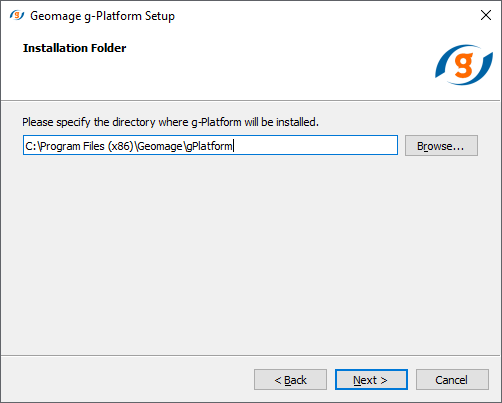
Task: Open the Browse... folder dialog
Action: [441, 145]
